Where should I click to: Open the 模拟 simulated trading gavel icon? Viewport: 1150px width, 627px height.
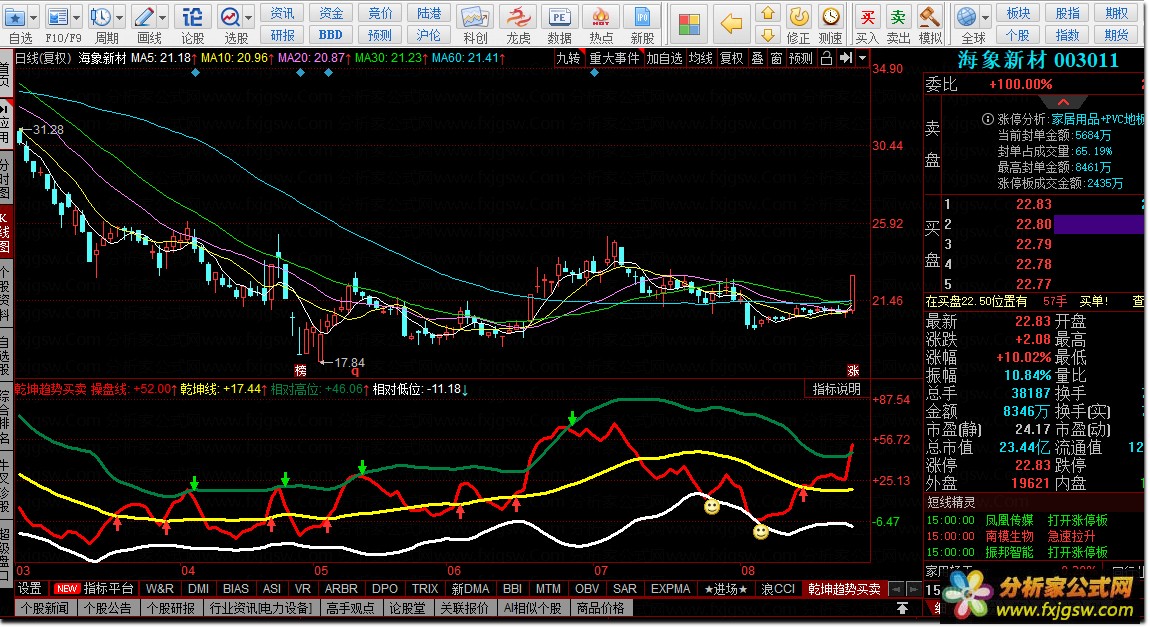point(929,17)
